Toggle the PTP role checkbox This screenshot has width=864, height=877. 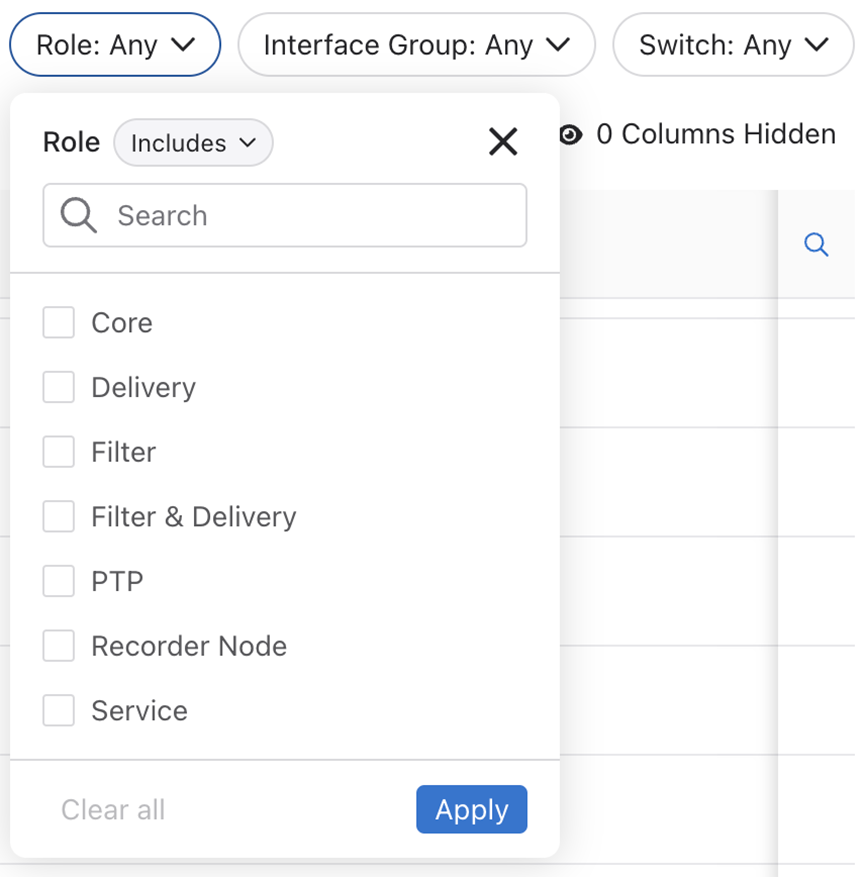coord(59,581)
